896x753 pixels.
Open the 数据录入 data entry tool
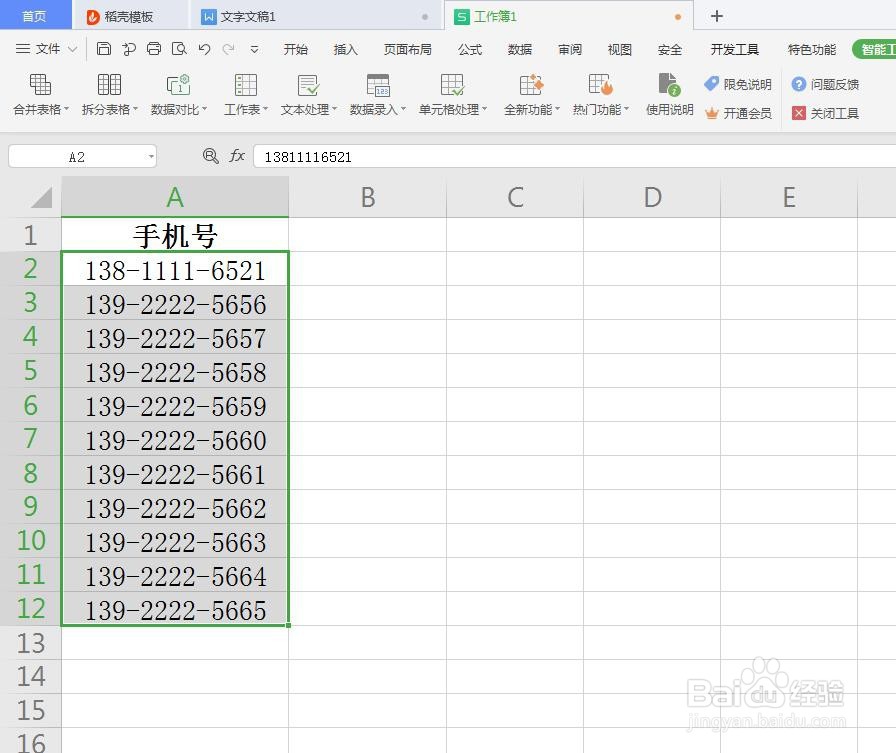point(378,95)
